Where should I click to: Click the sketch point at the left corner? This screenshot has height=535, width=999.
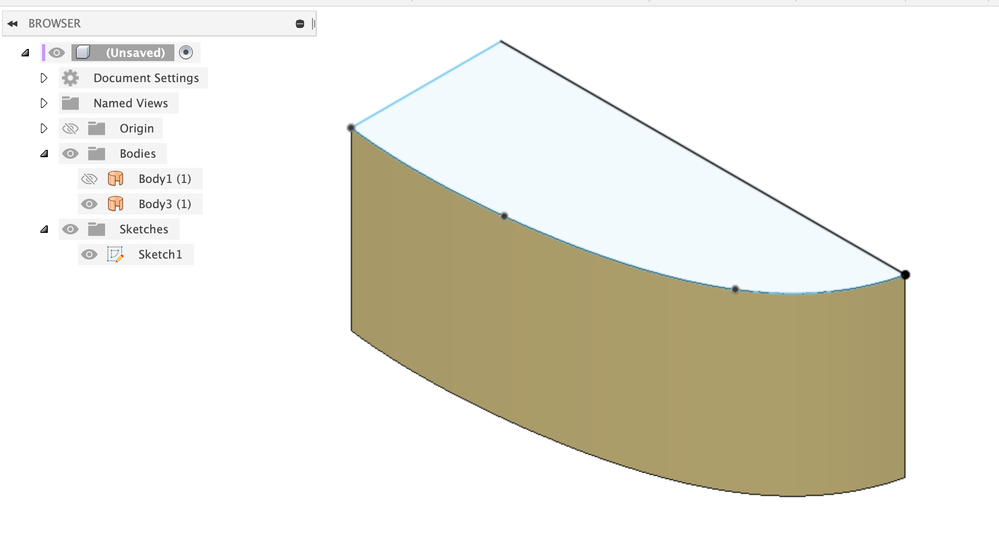pyautogui.click(x=351, y=128)
